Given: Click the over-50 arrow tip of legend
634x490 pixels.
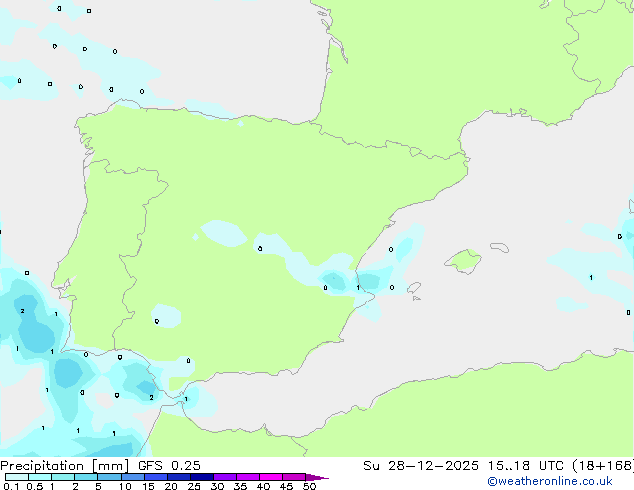Looking at the screenshot, I should click(x=317, y=477).
